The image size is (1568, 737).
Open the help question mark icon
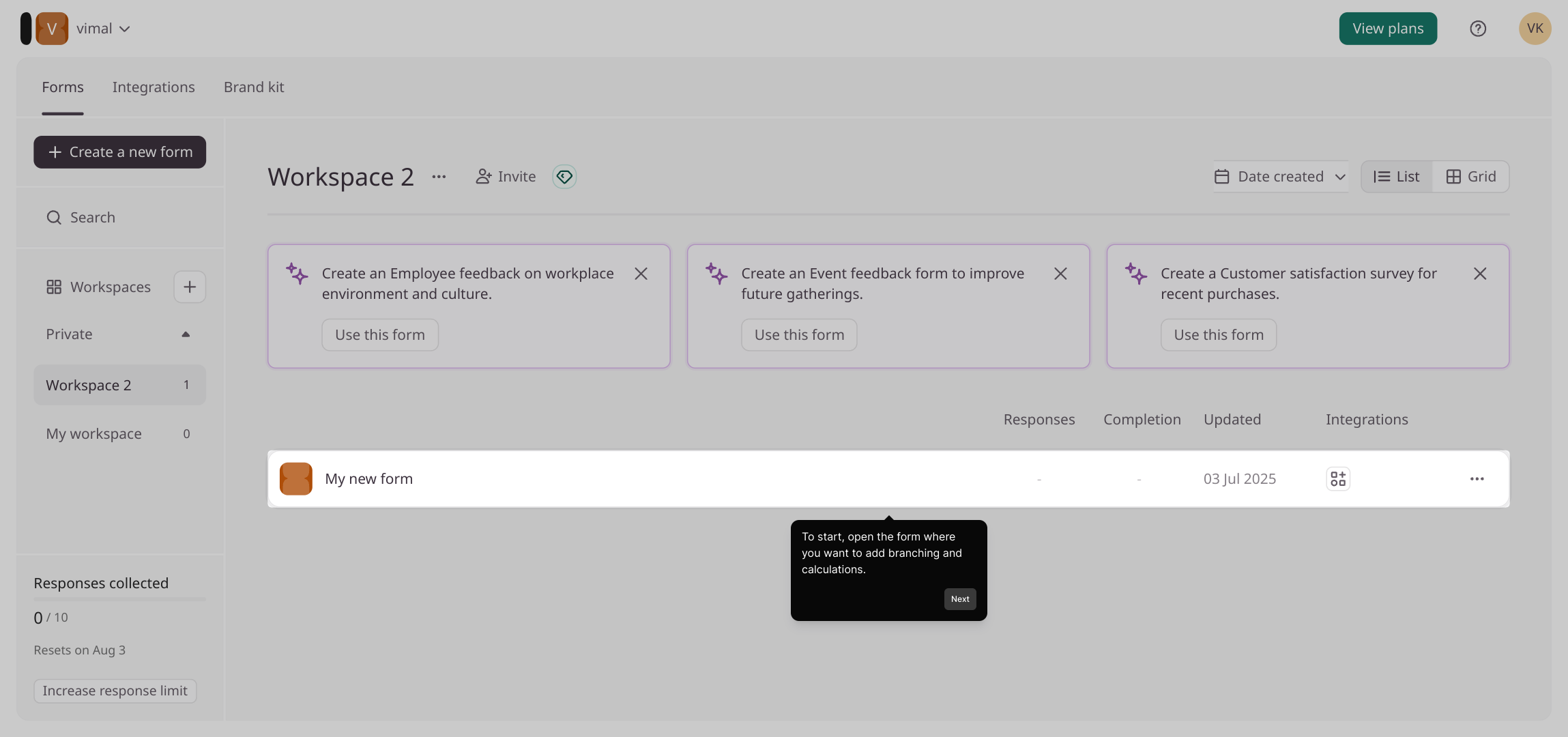[x=1478, y=29]
